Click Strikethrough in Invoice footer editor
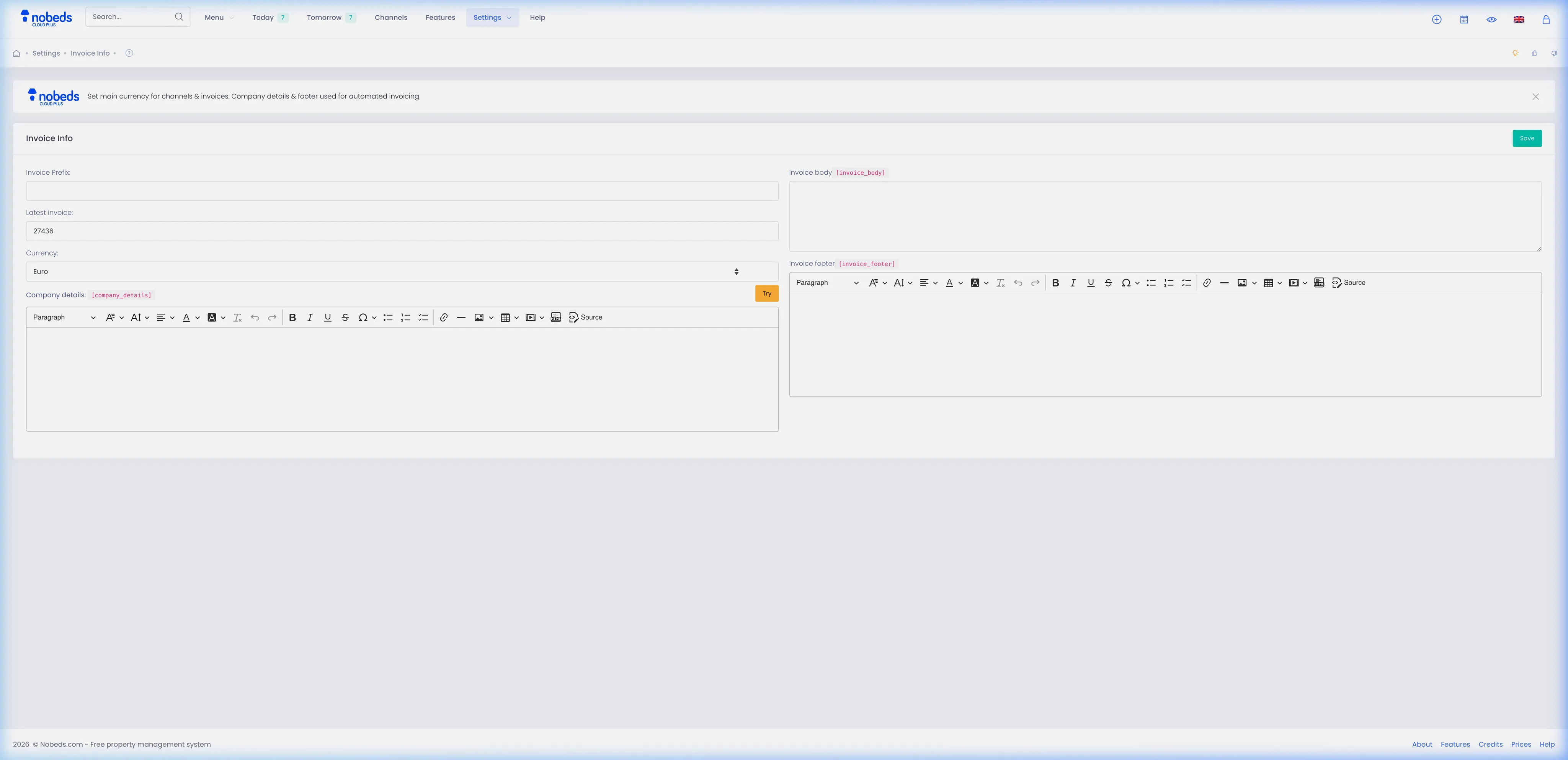The width and height of the screenshot is (1568, 760). pyautogui.click(x=1109, y=283)
